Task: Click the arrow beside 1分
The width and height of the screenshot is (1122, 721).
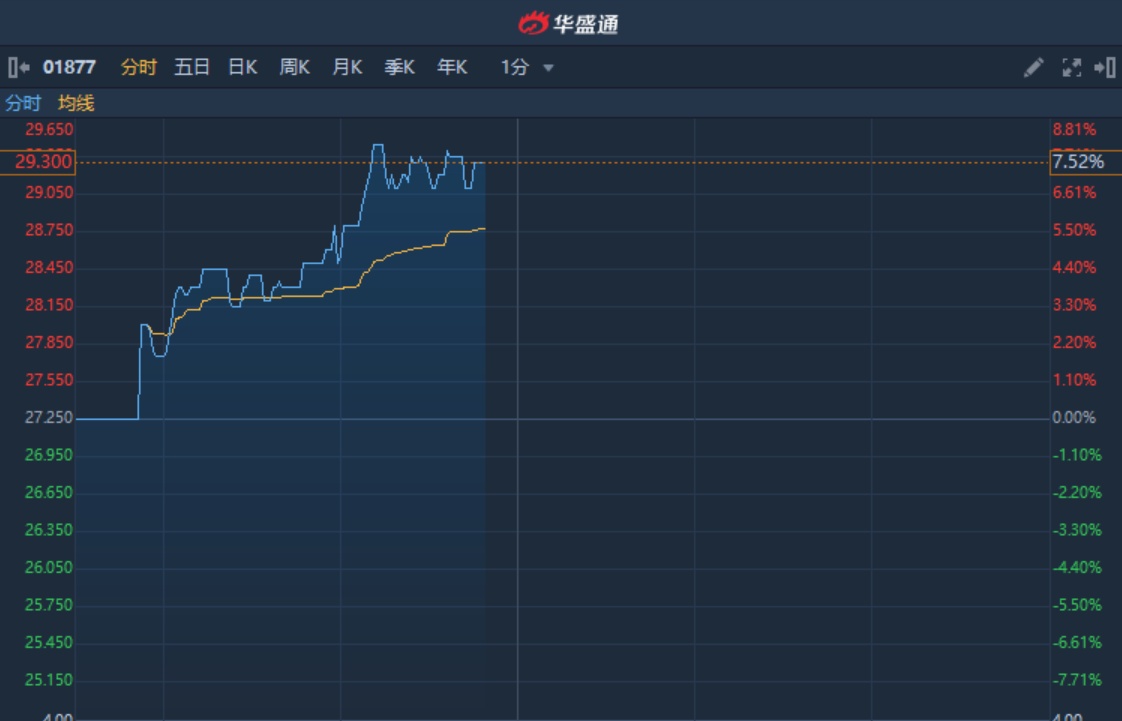Action: (x=548, y=68)
